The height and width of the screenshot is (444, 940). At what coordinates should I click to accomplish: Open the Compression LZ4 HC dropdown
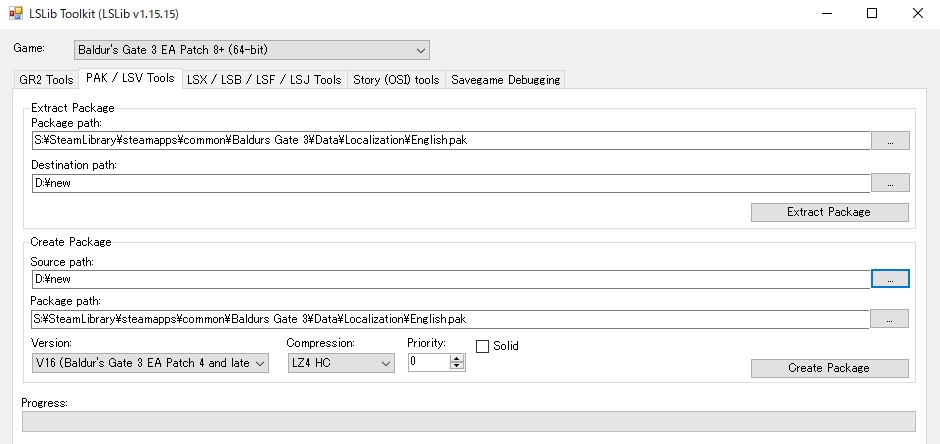tap(341, 363)
